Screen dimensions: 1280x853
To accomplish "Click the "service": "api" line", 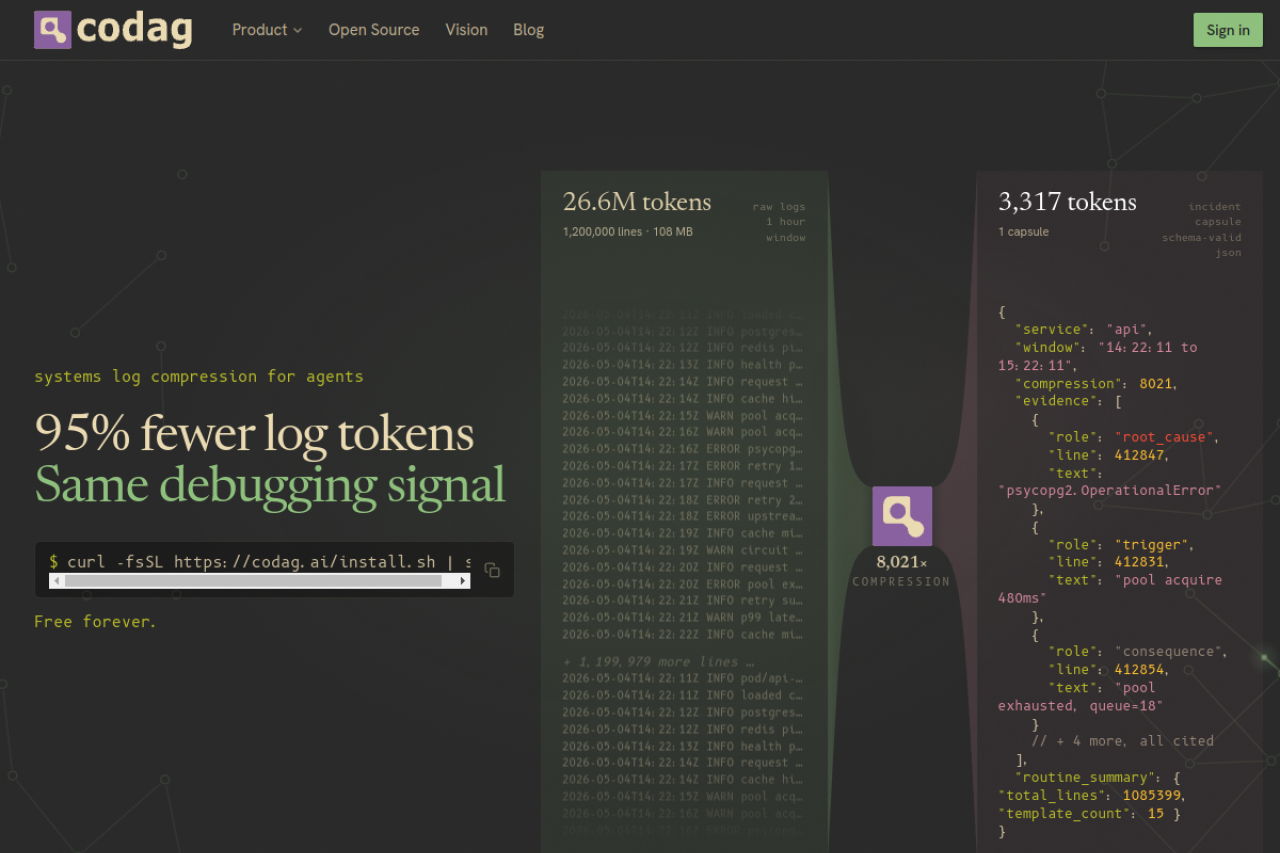I will [x=1084, y=330].
